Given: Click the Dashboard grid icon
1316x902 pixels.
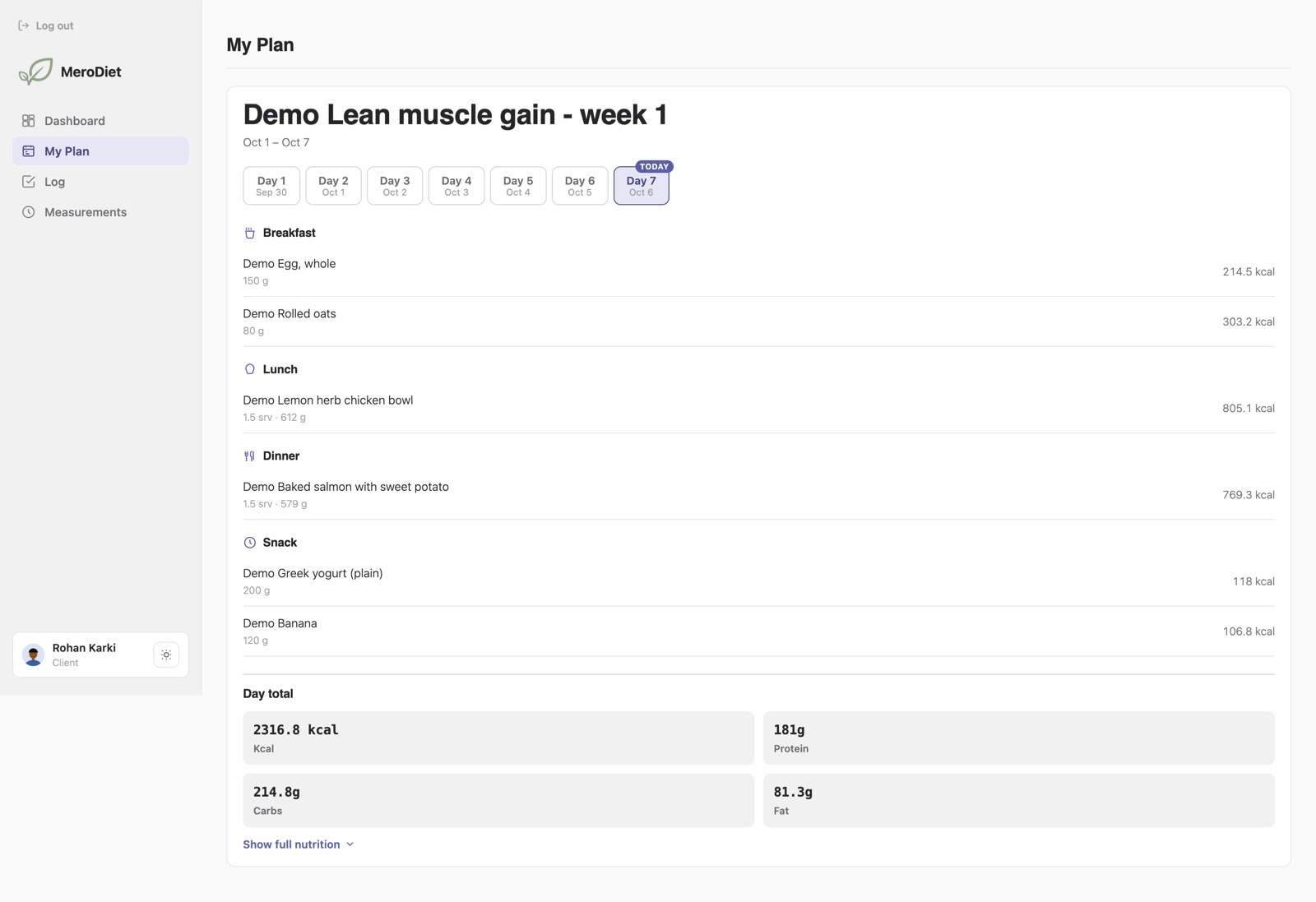Looking at the screenshot, I should [x=29, y=121].
